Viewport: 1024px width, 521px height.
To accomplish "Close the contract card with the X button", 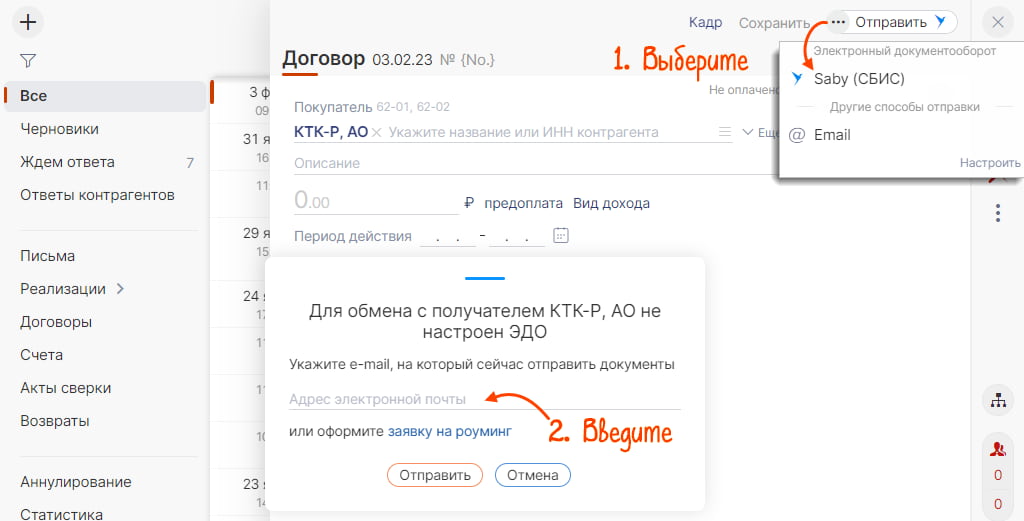I will tap(997, 22).
